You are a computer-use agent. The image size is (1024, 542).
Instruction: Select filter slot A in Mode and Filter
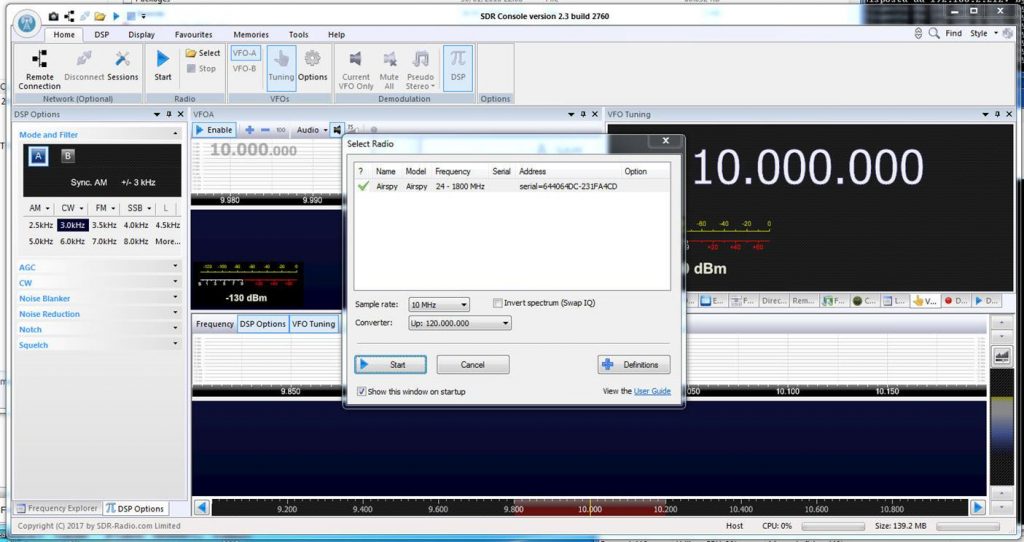(39, 156)
